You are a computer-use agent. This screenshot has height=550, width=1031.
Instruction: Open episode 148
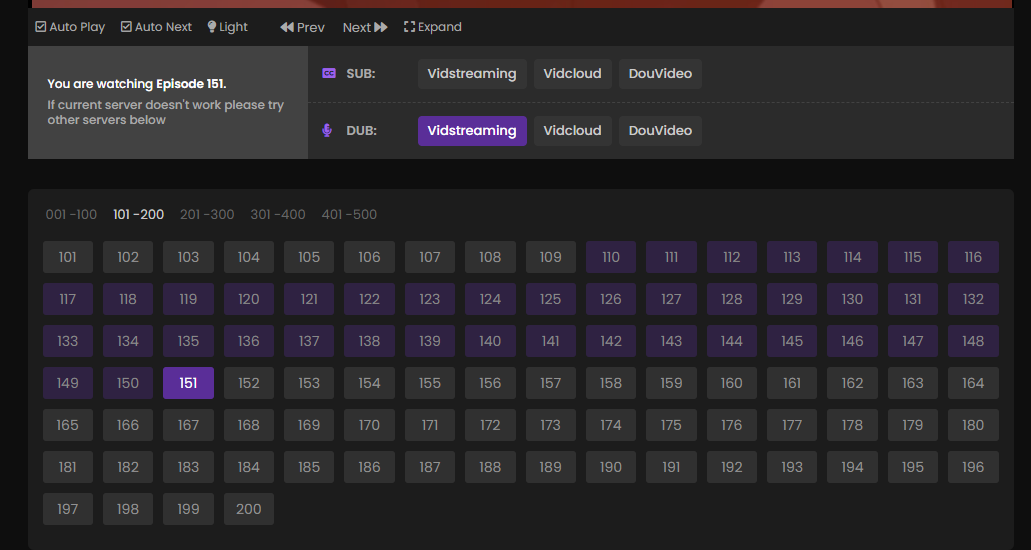pyautogui.click(x=973, y=341)
